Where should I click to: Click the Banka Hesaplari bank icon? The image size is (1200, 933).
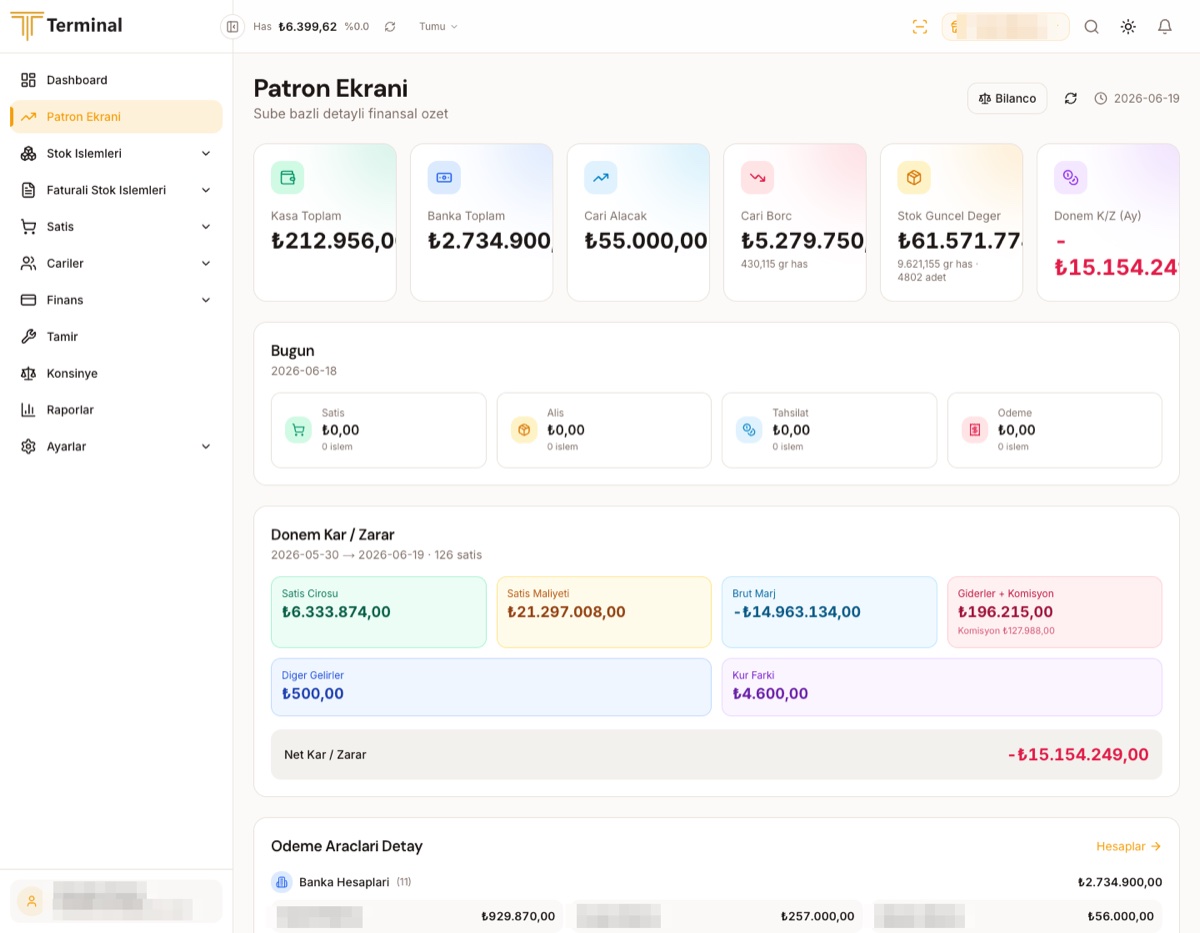[281, 882]
